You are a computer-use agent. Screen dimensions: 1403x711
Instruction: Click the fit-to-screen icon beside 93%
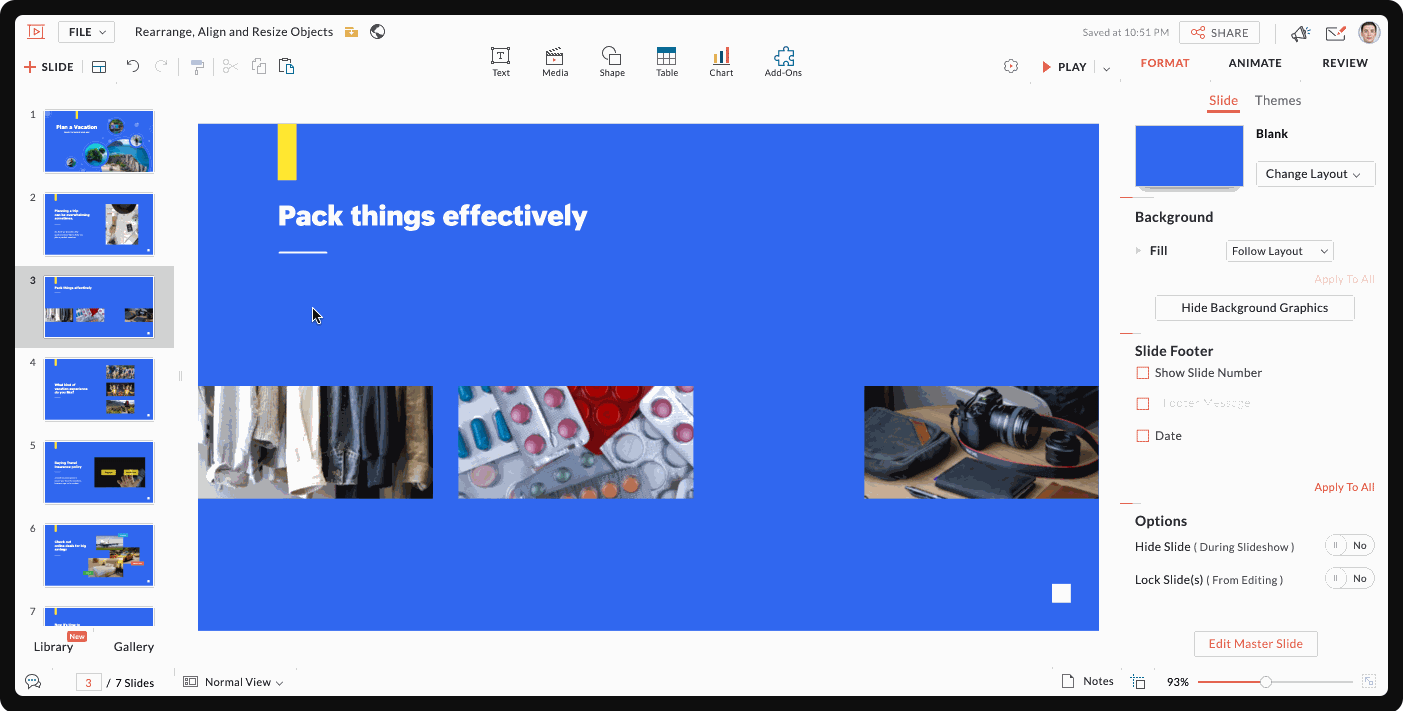tap(1138, 682)
